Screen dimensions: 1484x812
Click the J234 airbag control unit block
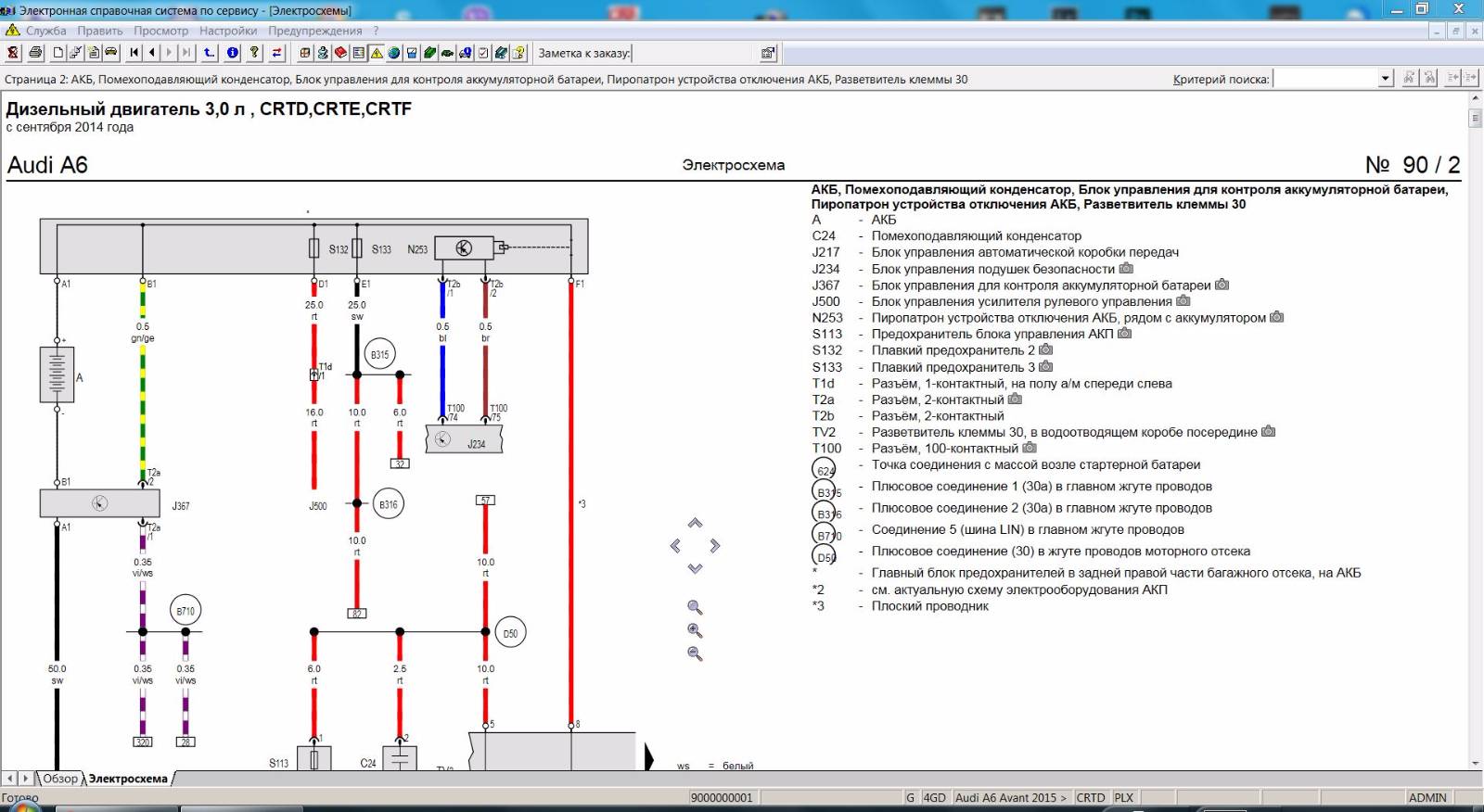(464, 439)
